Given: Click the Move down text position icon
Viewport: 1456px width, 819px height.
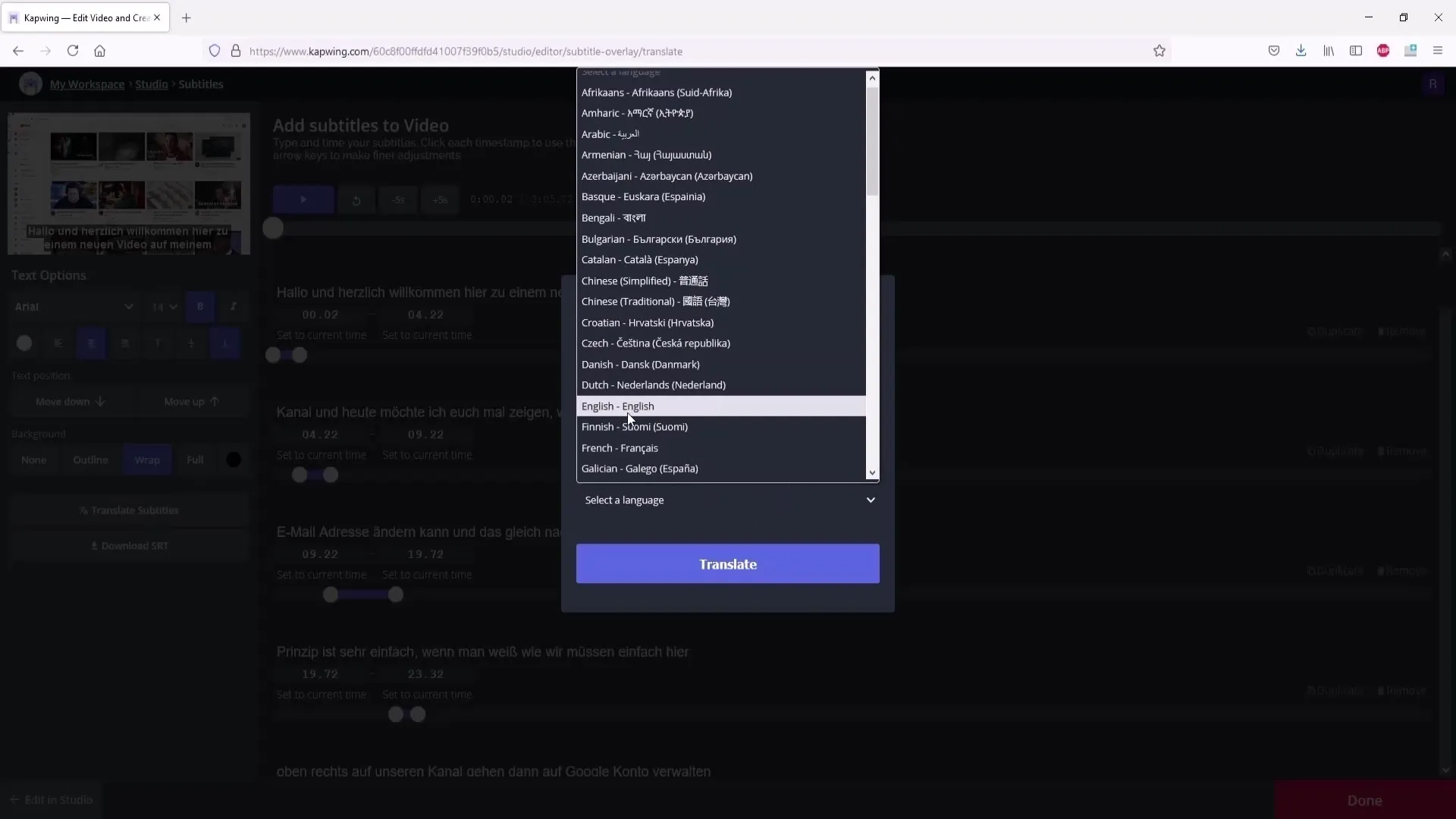Looking at the screenshot, I should [70, 401].
